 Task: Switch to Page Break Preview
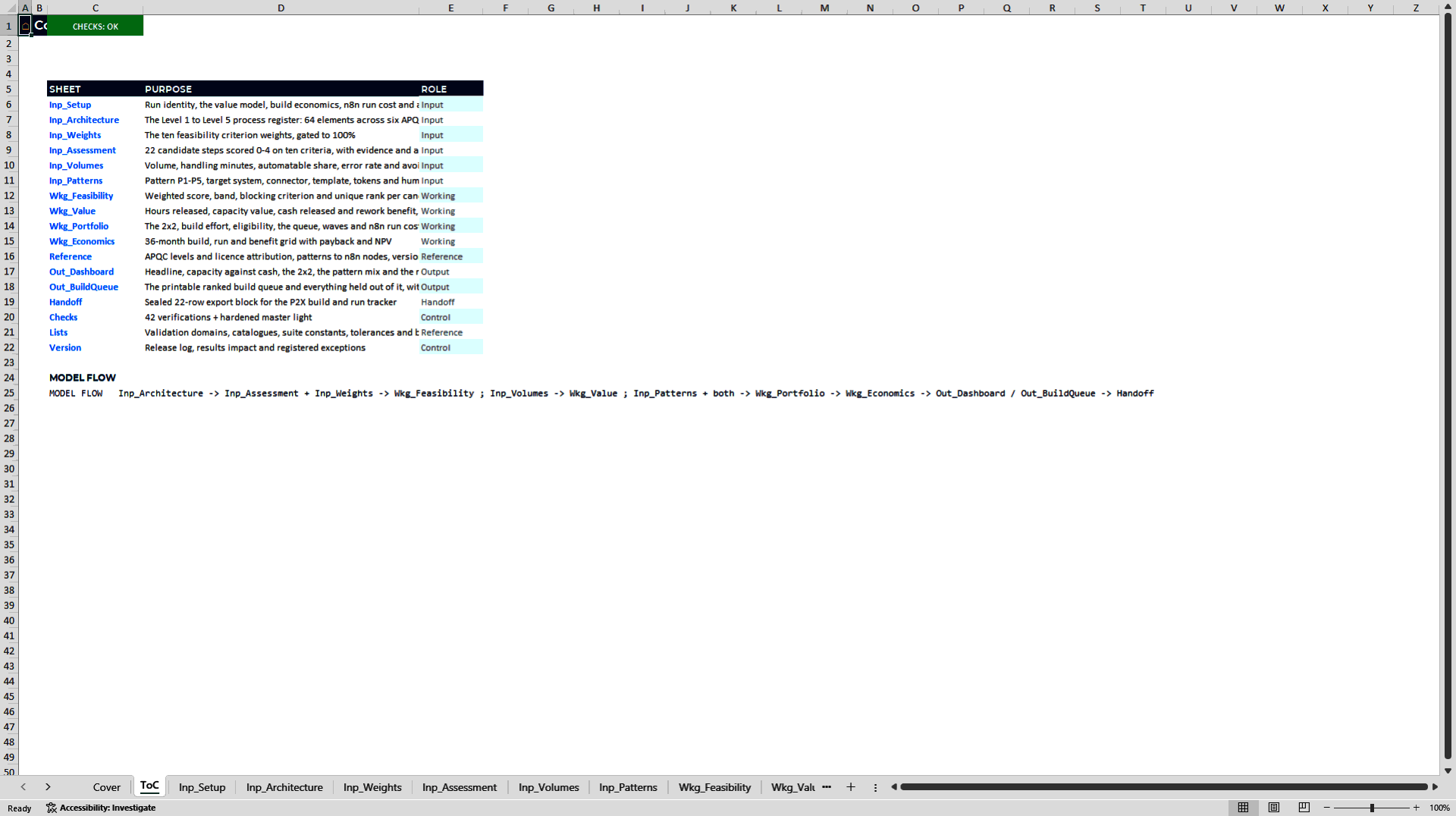[1304, 808]
